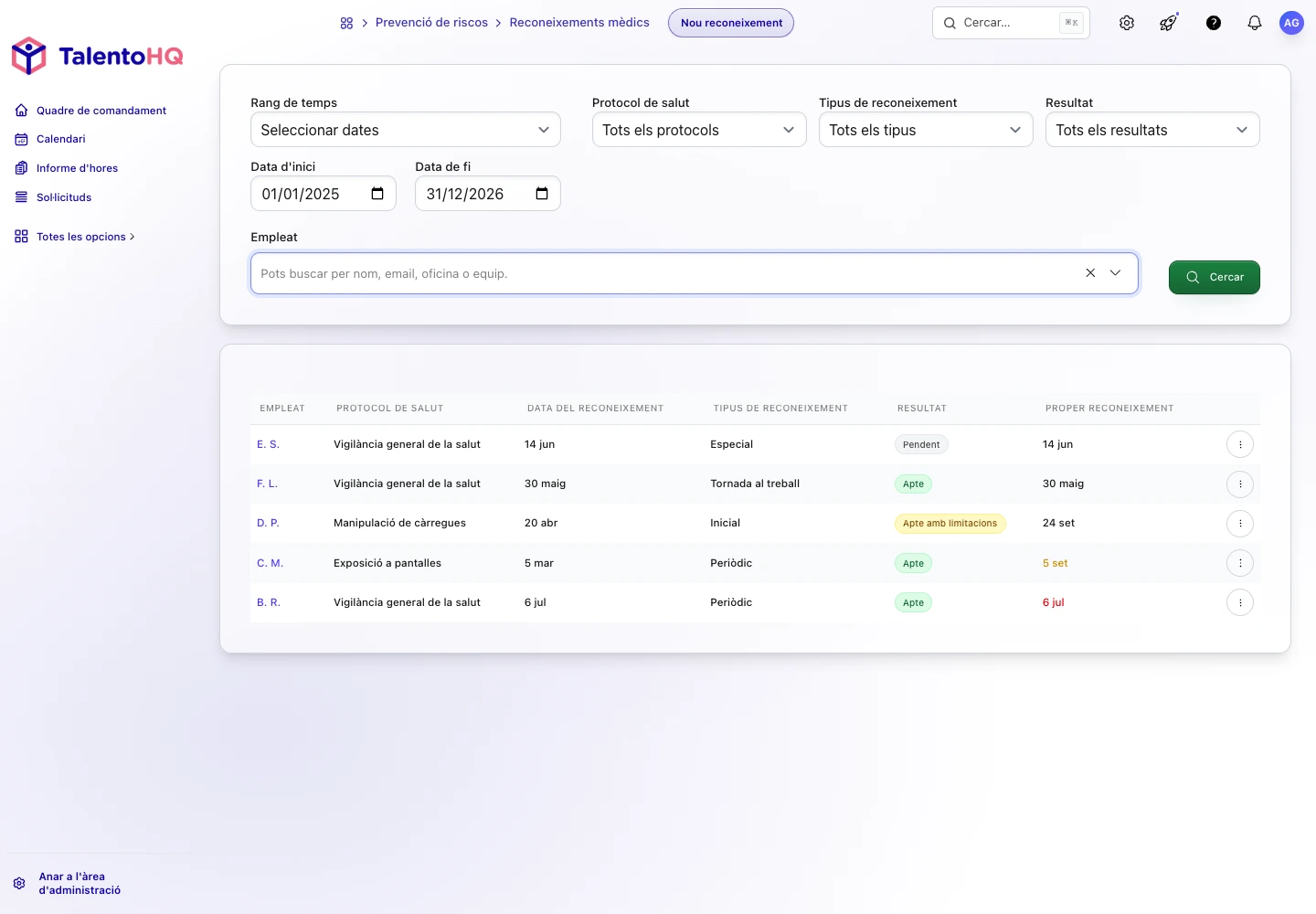Open the Rang de temps dropdown

tap(406, 130)
